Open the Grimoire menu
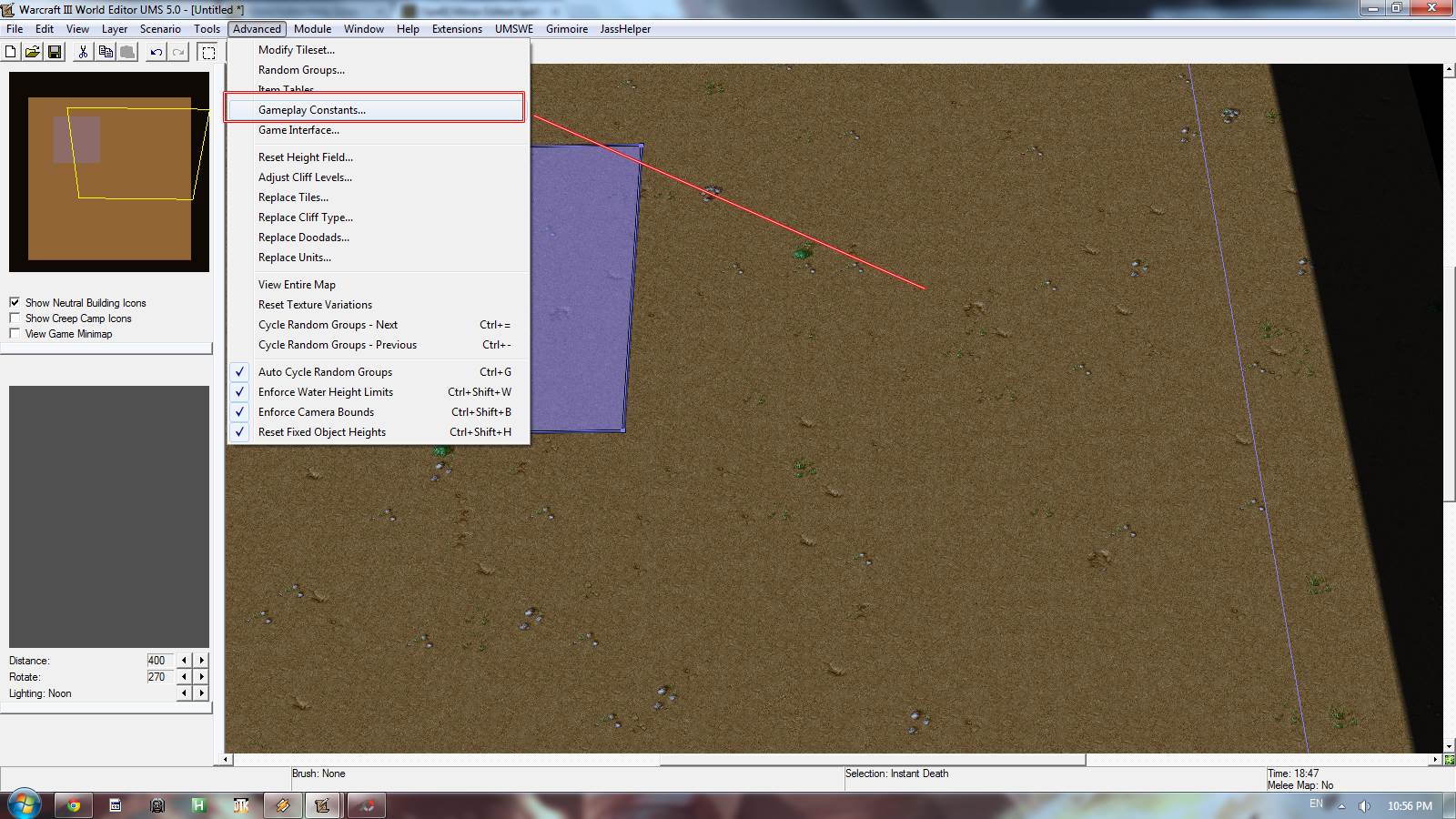 point(567,29)
